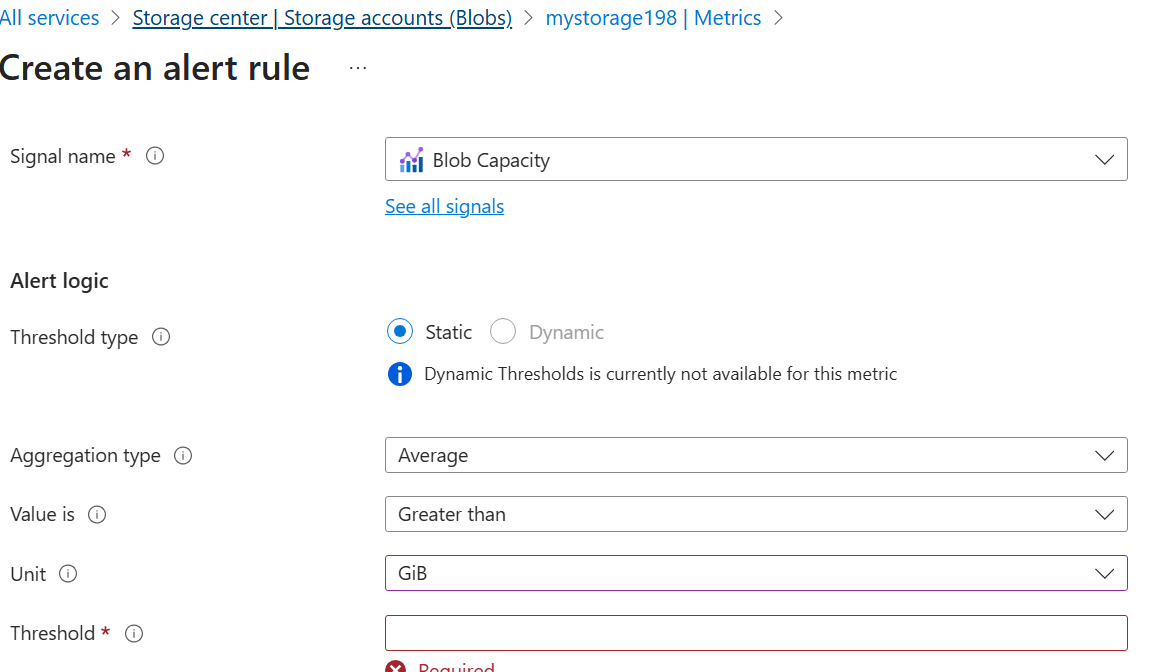Click the Threshold type info icon
This screenshot has width=1152, height=672.
click(161, 336)
